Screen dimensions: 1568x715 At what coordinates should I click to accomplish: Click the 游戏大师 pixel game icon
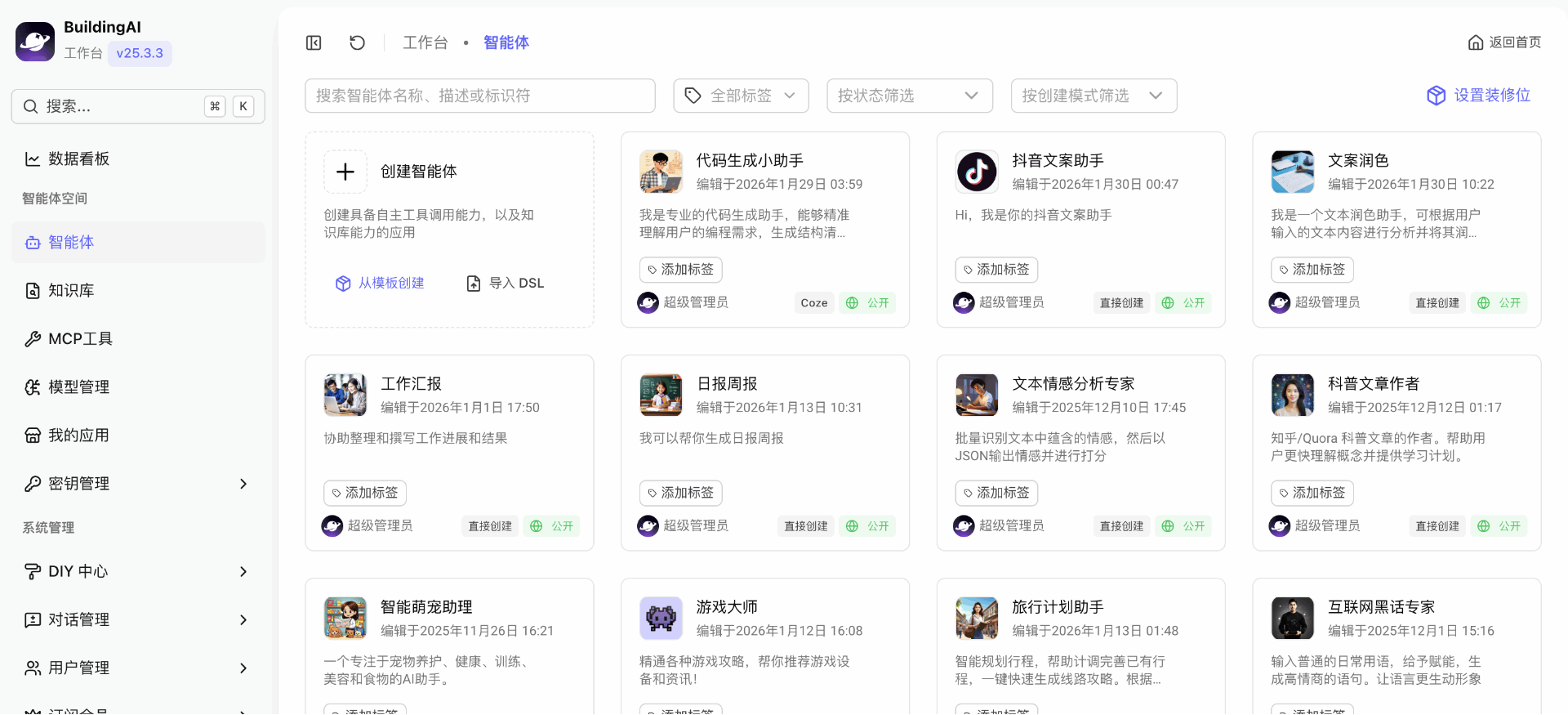click(661, 619)
